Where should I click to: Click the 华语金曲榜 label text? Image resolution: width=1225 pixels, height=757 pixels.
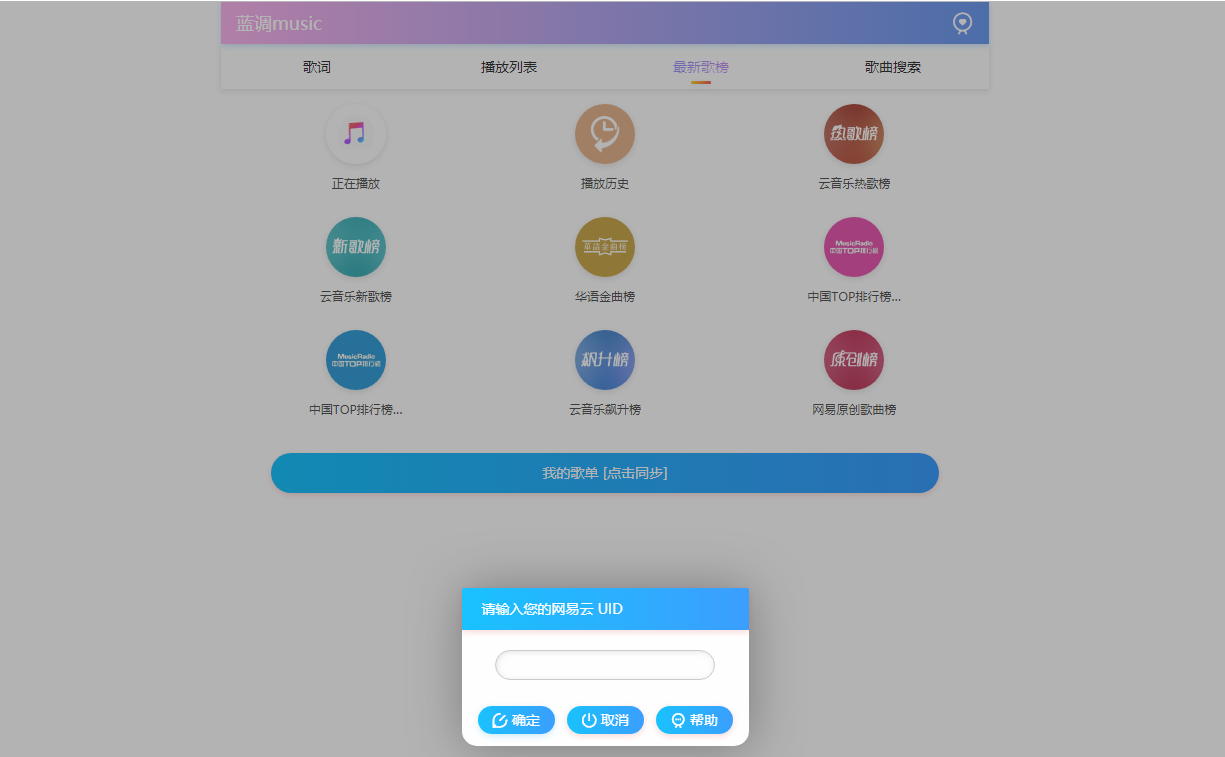click(605, 297)
